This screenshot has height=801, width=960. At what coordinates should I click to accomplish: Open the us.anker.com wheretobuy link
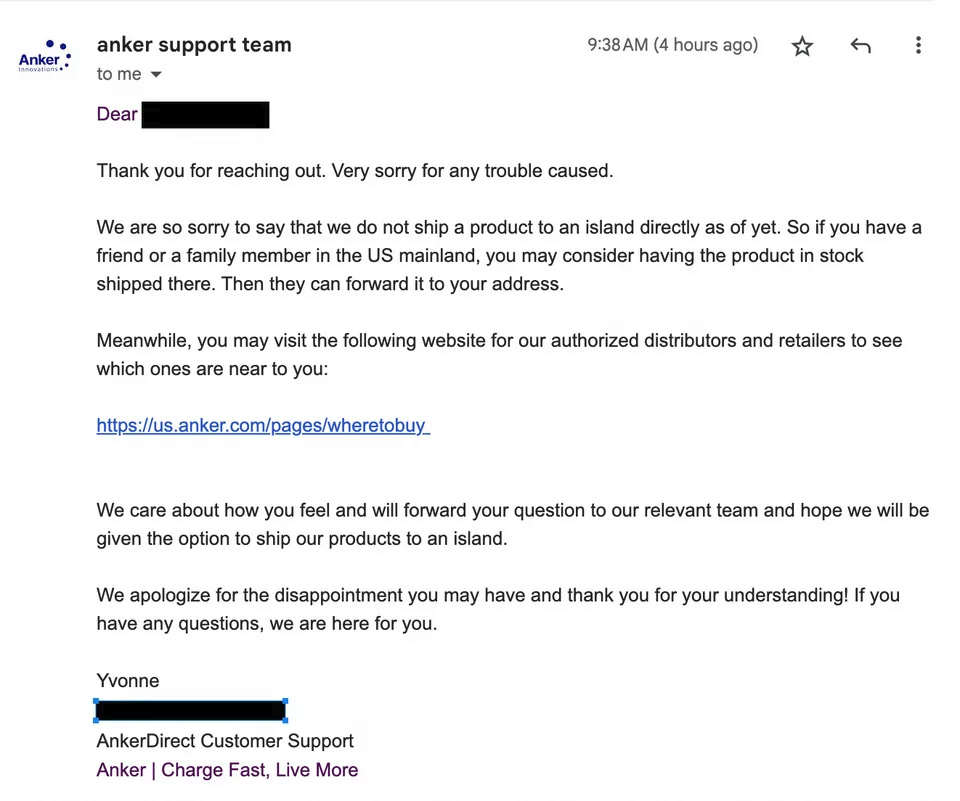262,426
